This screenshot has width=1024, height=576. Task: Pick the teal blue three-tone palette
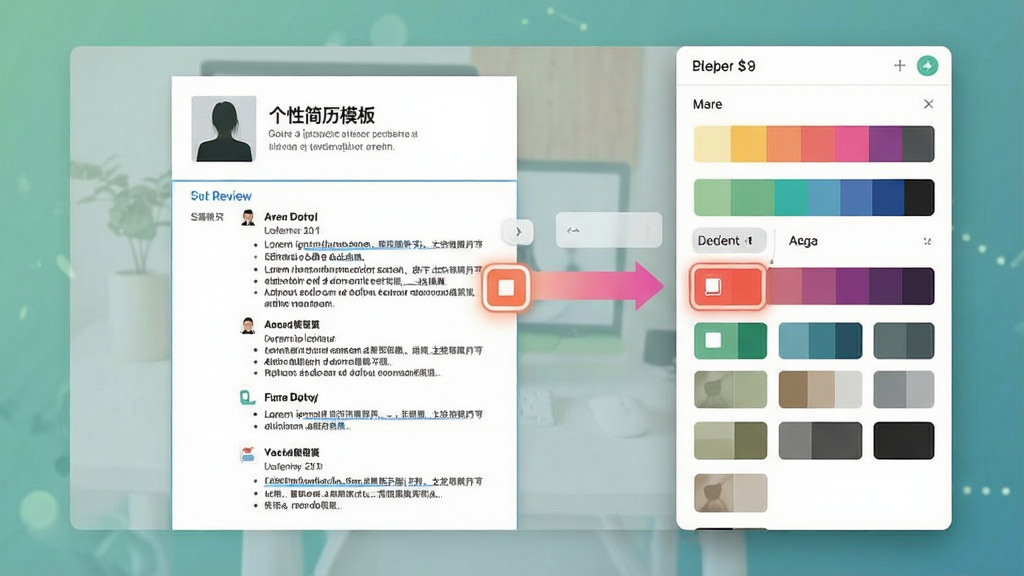tap(820, 340)
